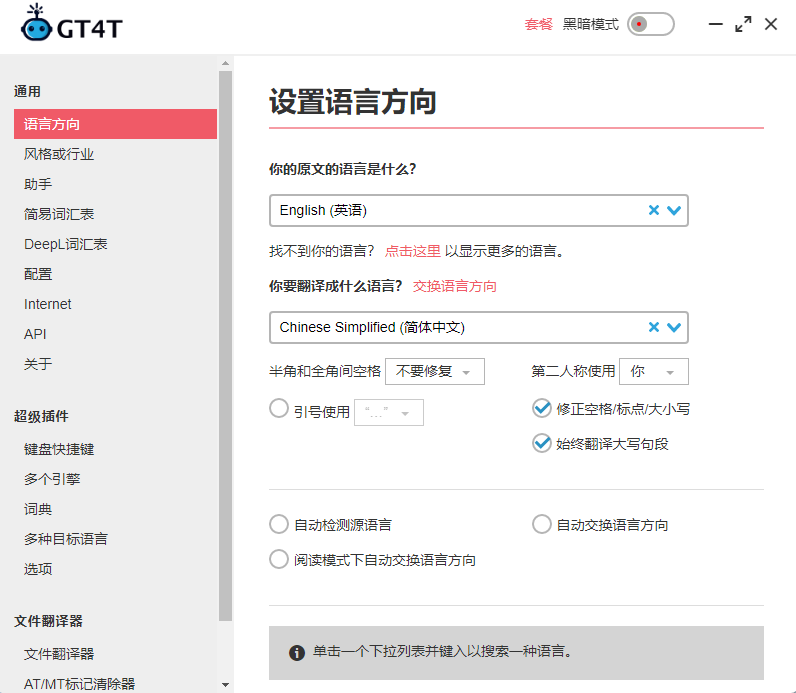
Task: Open the 不要修复 spacing dropdown
Action: 434,371
